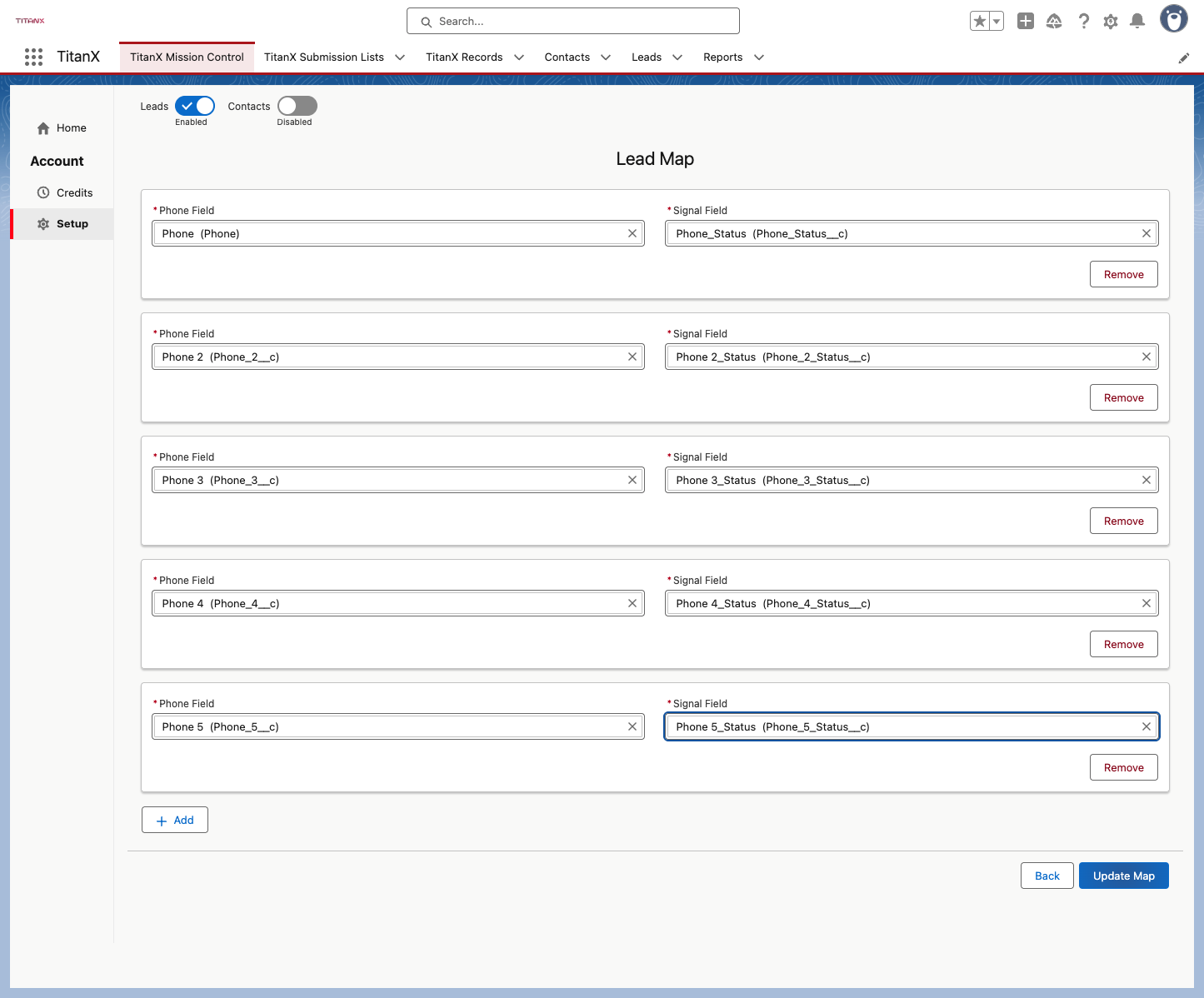Remove the Phone (Phone) mapping
This screenshot has height=998, width=1204.
tap(1123, 274)
